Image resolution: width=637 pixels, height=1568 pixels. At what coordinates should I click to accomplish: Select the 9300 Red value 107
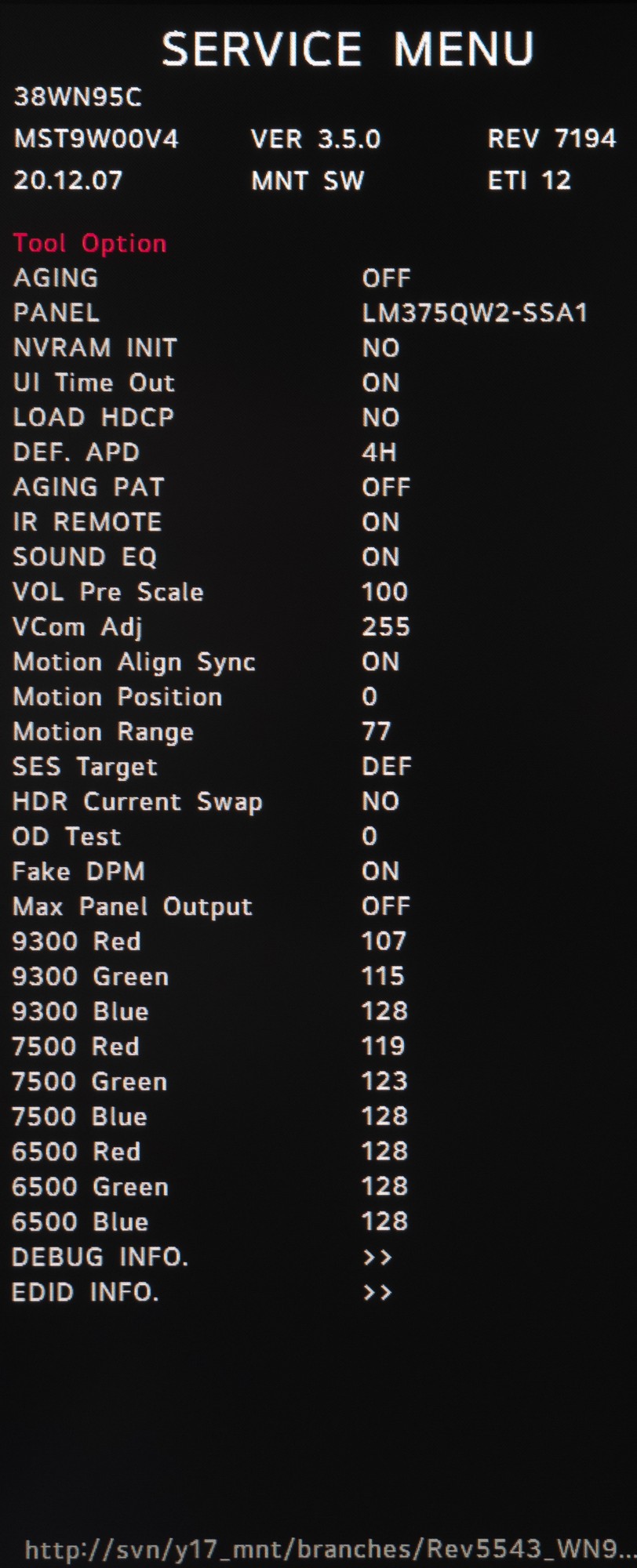tap(384, 942)
